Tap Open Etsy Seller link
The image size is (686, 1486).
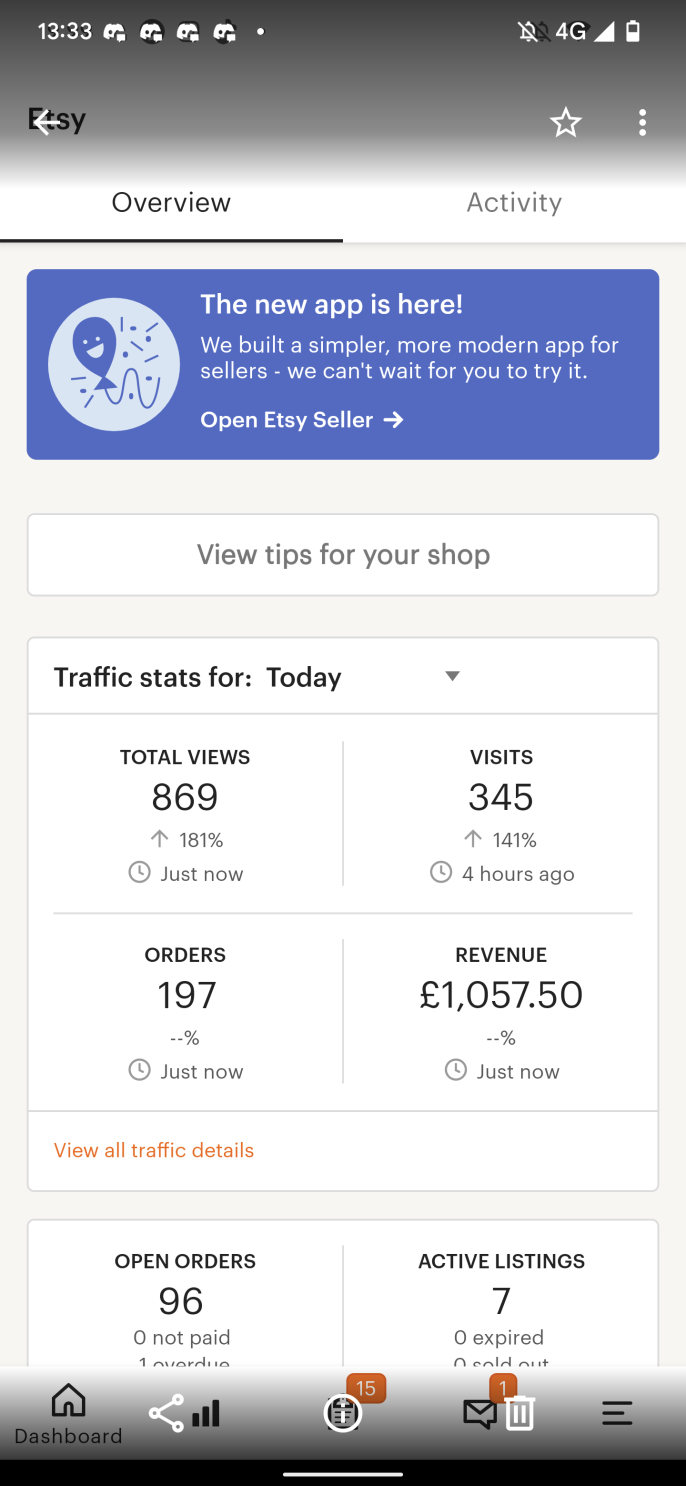click(x=301, y=420)
